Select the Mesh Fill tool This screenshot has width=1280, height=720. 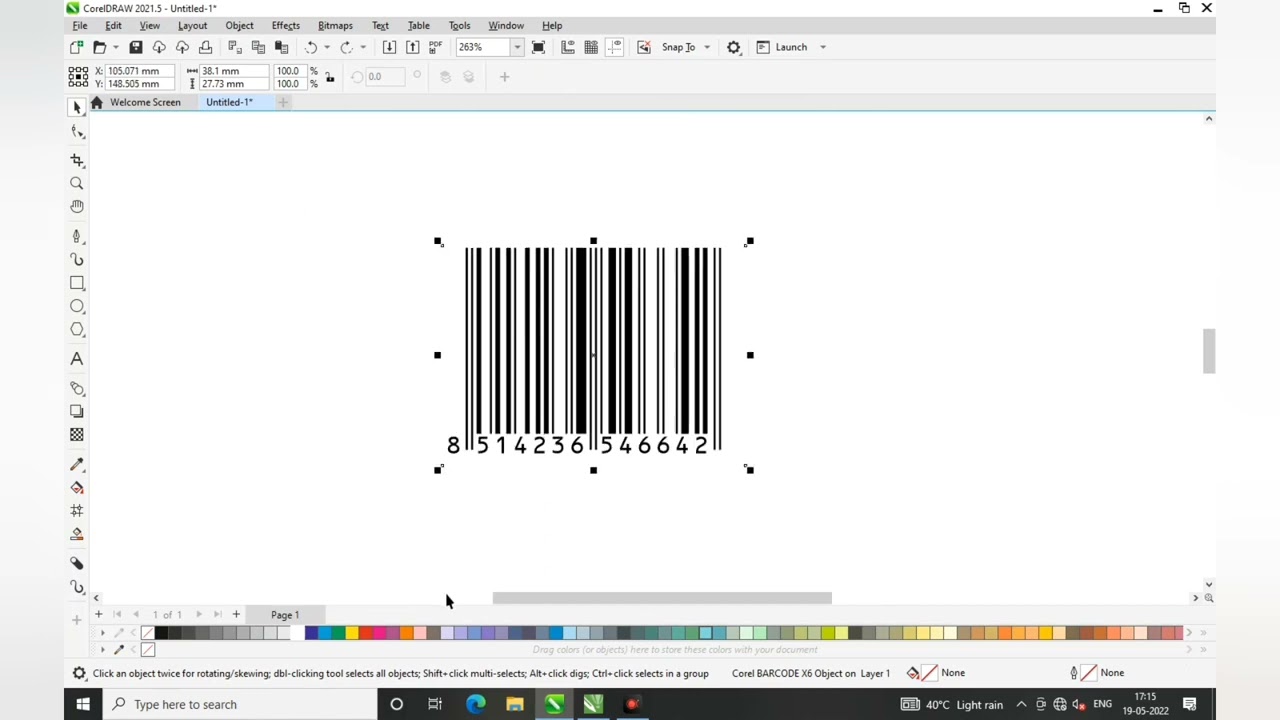click(x=77, y=511)
